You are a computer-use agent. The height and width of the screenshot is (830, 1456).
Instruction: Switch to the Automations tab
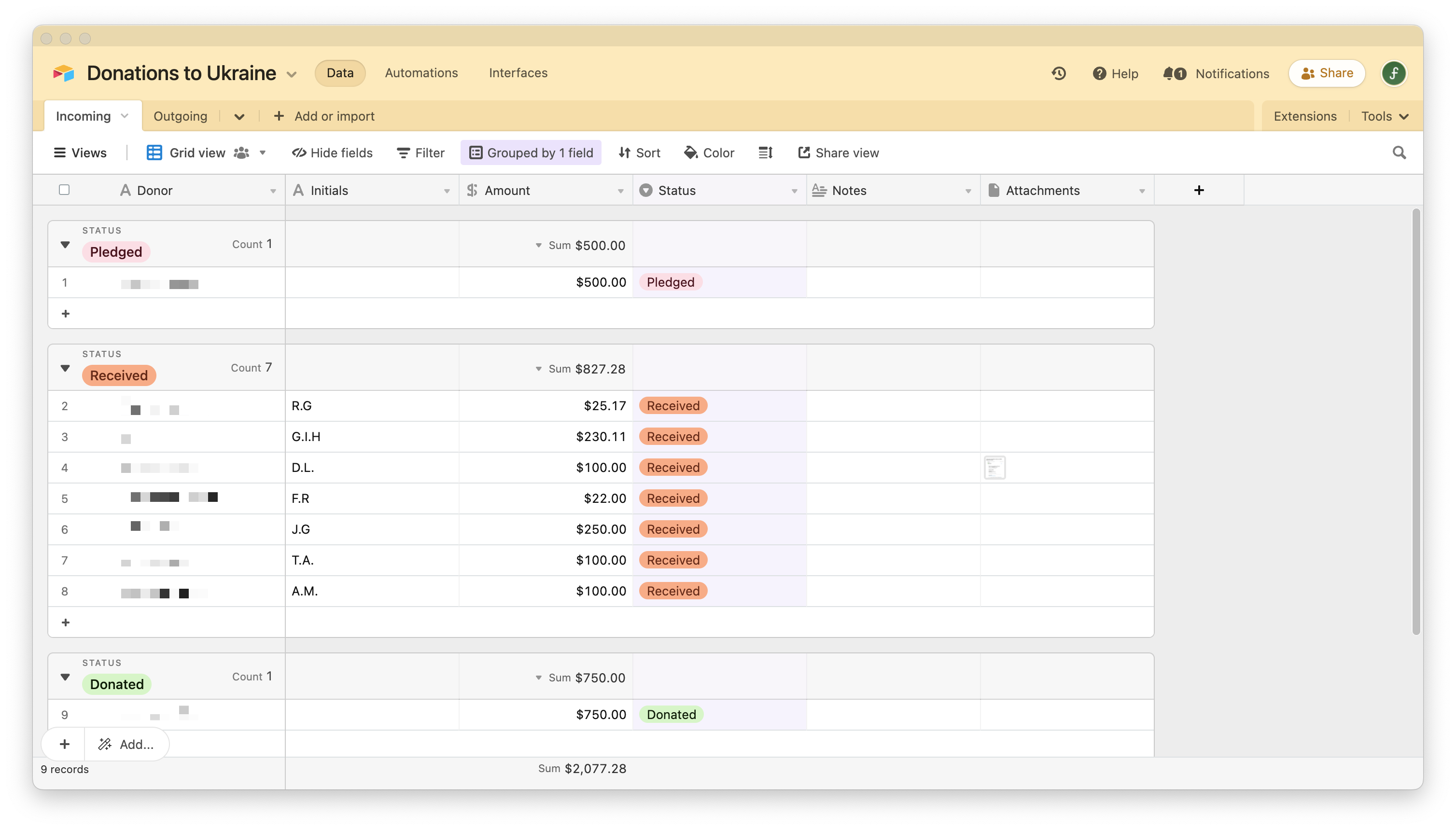click(421, 73)
